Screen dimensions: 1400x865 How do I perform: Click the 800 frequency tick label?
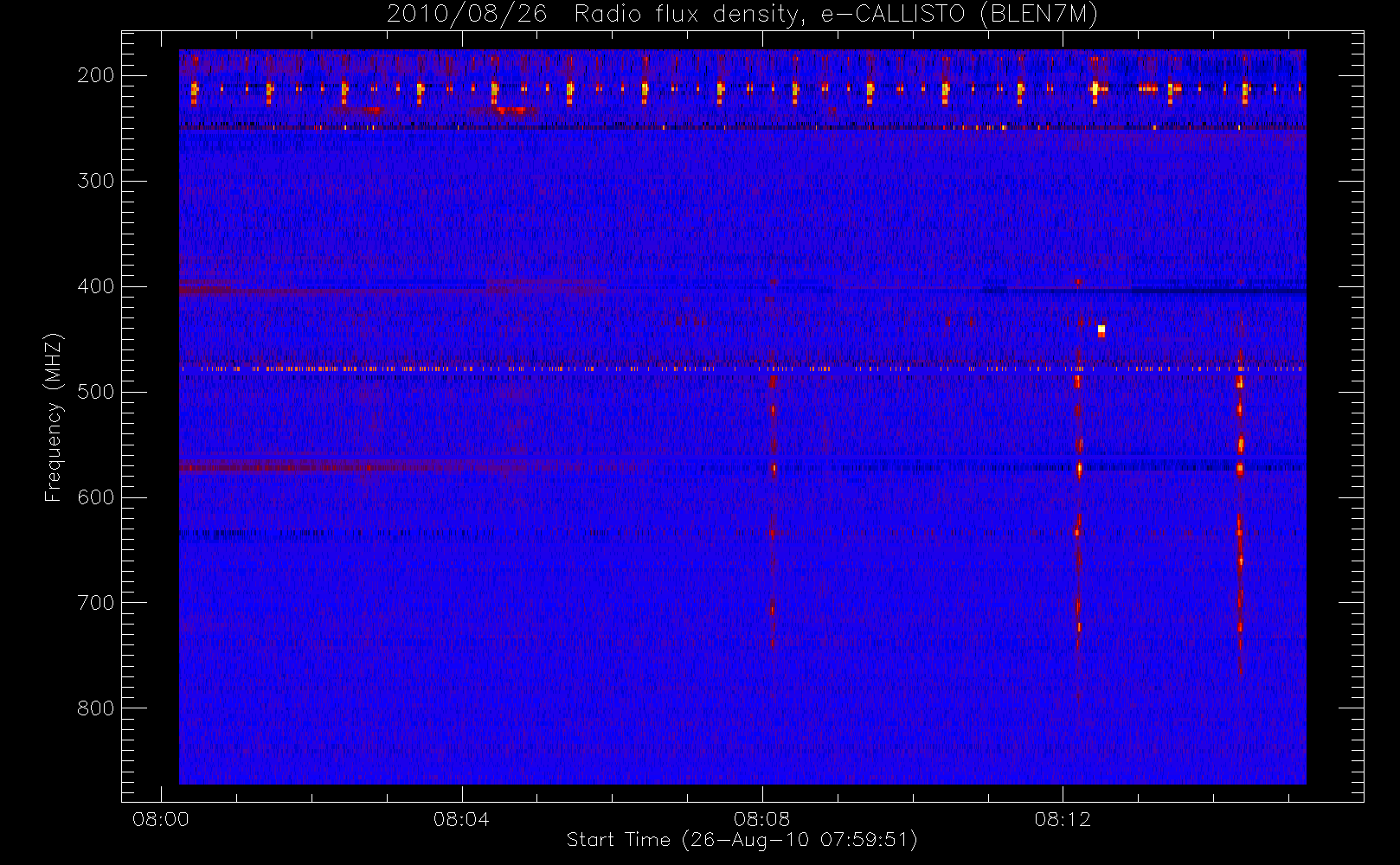pos(96,708)
